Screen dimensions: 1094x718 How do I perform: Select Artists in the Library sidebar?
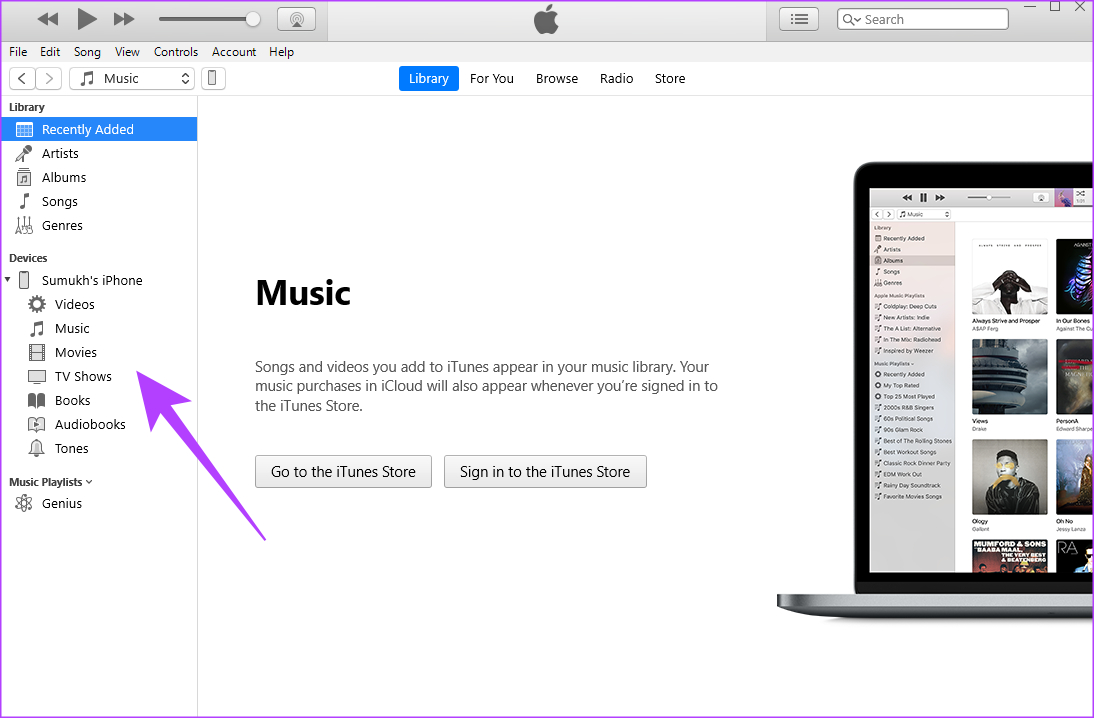click(x=62, y=153)
